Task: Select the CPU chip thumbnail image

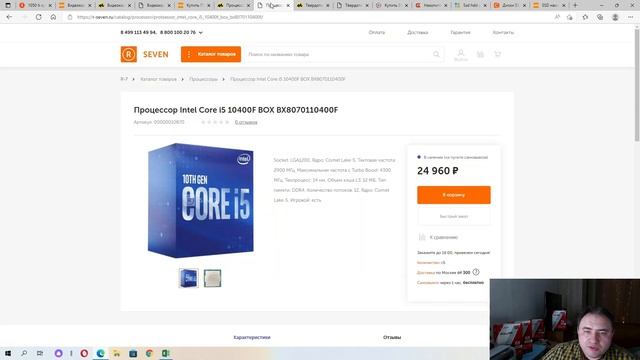Action: [x=213, y=278]
